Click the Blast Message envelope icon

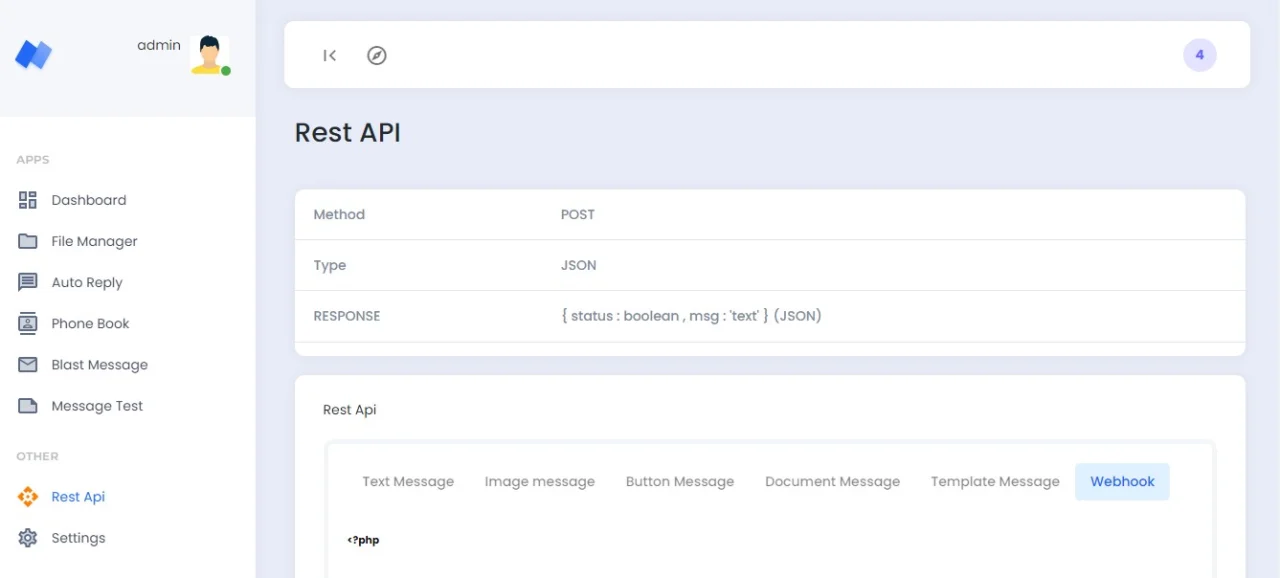pos(28,364)
